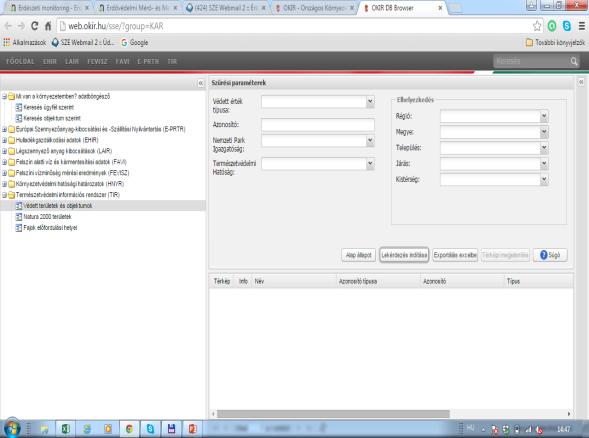The width and height of the screenshot is (589, 438).
Task: Open the Chrome menu icon
Action: tap(582, 26)
